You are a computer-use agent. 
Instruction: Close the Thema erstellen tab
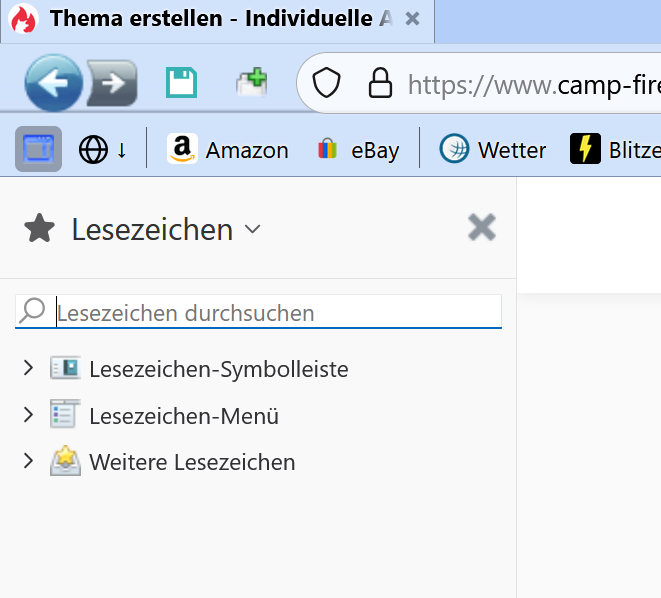tap(413, 19)
